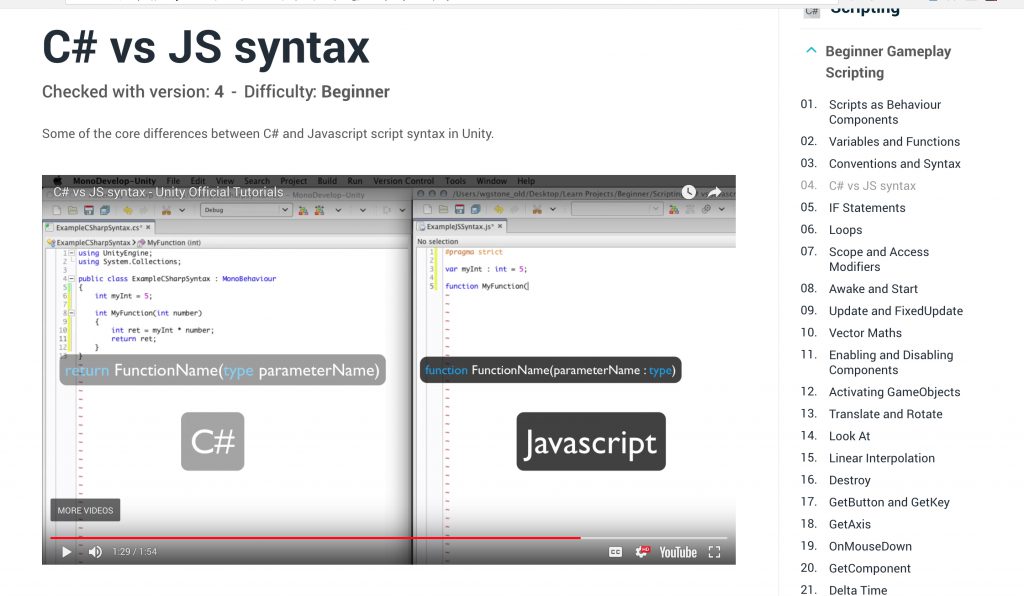Click the description 'Some of the core differences' text
The image size is (1024, 596).
[268, 134]
